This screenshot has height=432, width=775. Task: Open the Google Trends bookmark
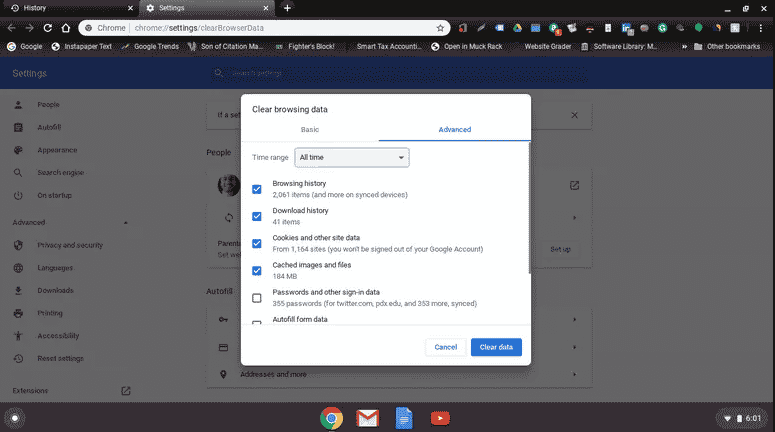tap(150, 46)
